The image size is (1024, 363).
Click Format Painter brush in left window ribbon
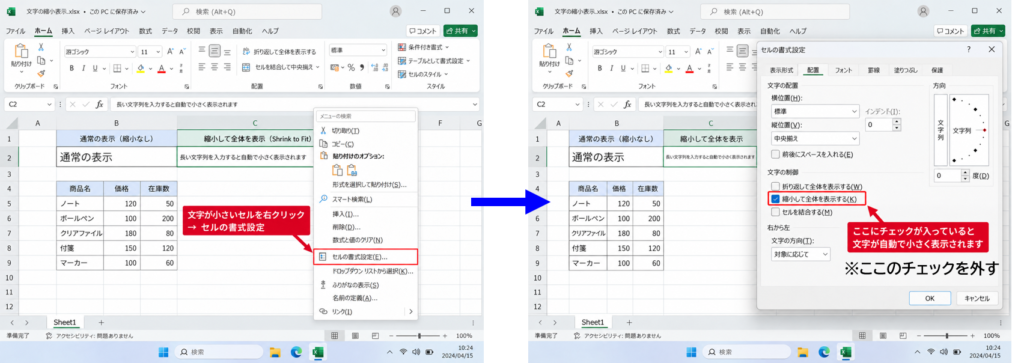pos(40,74)
